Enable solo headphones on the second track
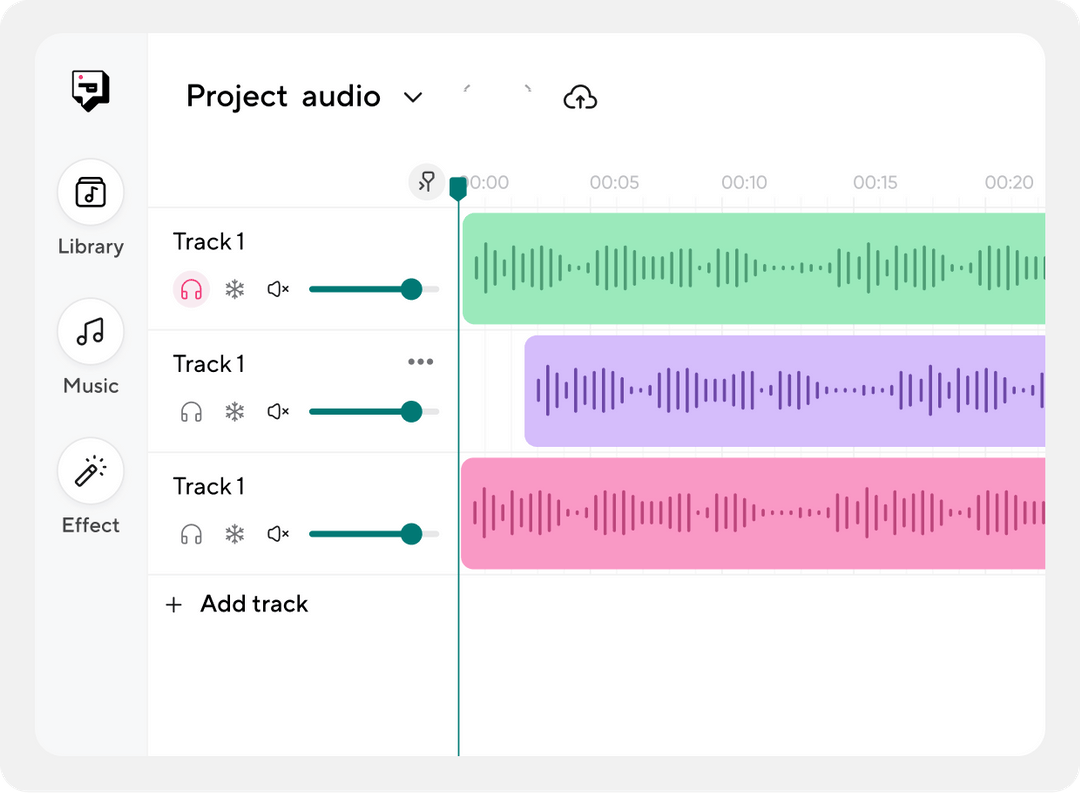This screenshot has width=1080, height=793. (x=191, y=411)
